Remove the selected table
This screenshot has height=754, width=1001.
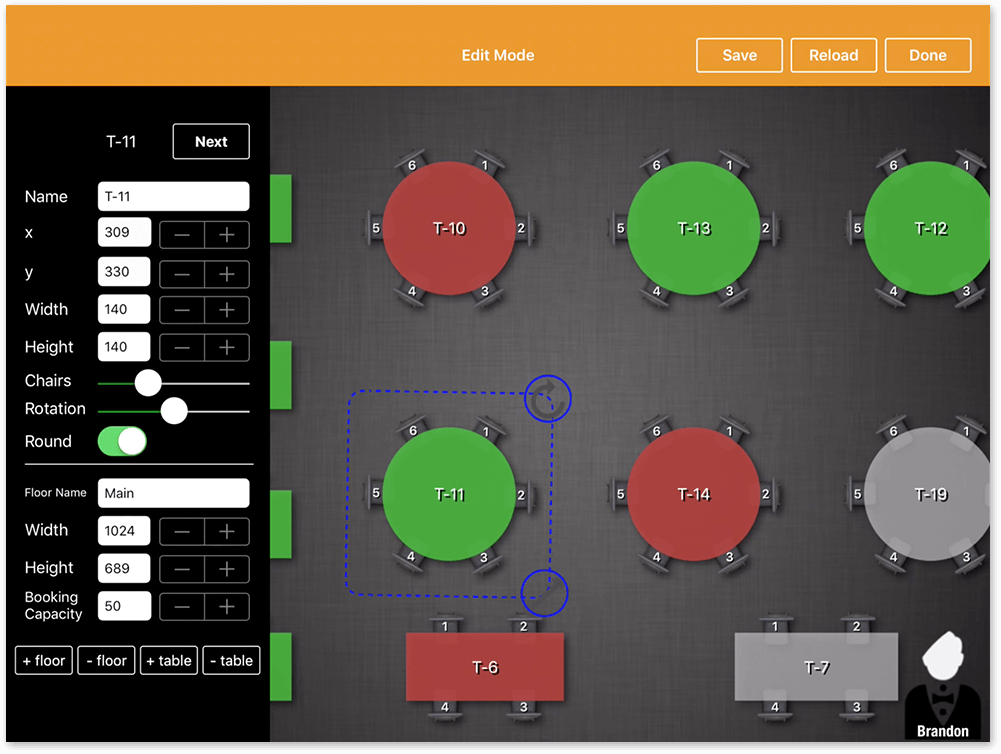click(x=231, y=660)
